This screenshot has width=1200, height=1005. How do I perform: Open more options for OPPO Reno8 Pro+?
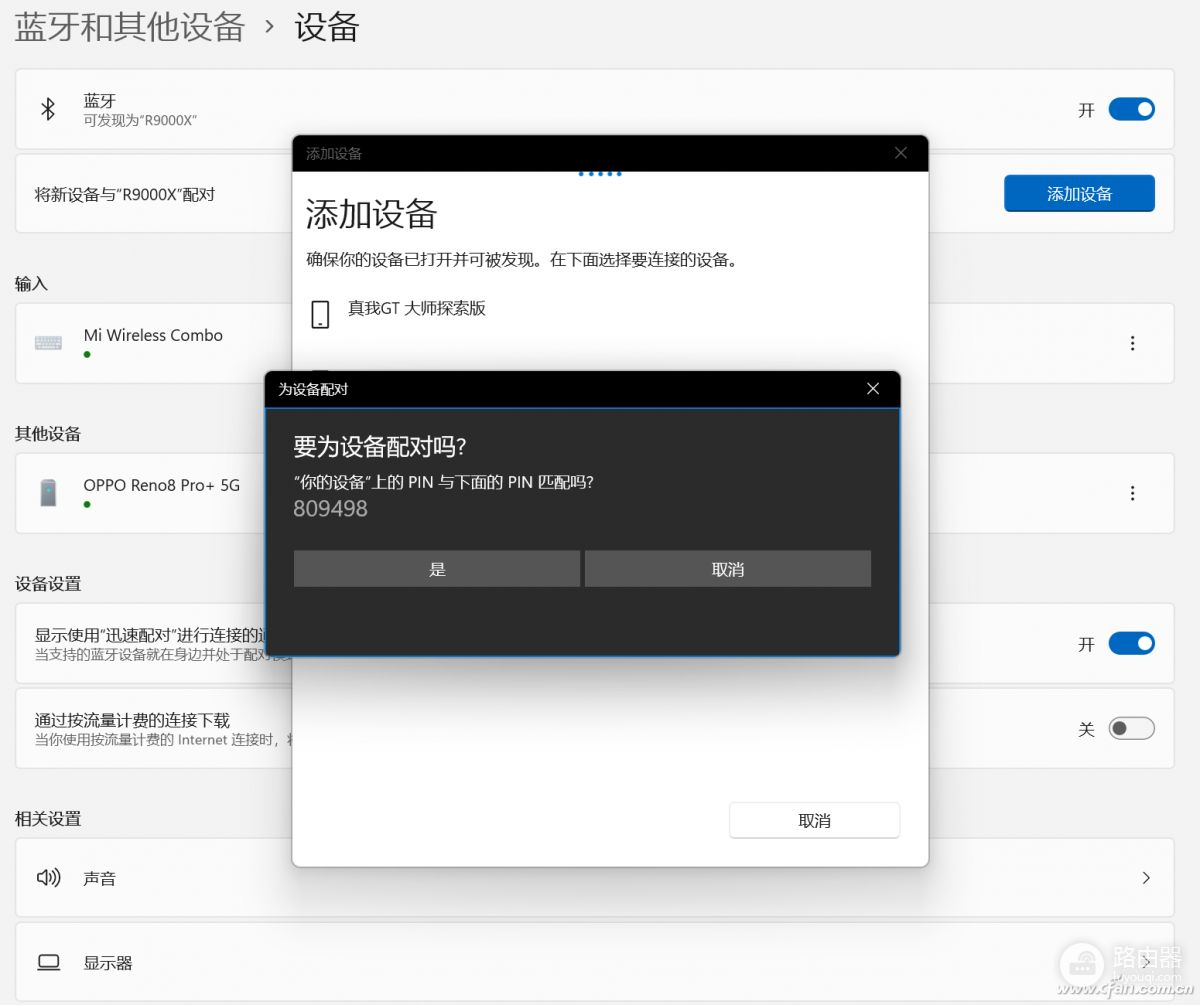tap(1132, 493)
